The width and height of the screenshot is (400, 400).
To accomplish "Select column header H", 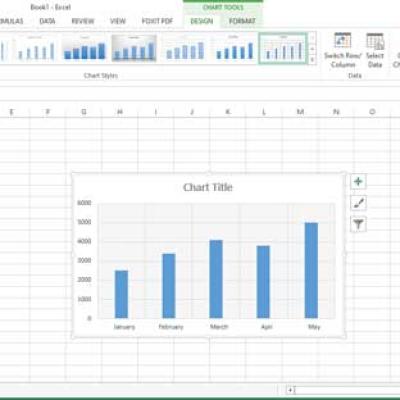I will 120,112.
